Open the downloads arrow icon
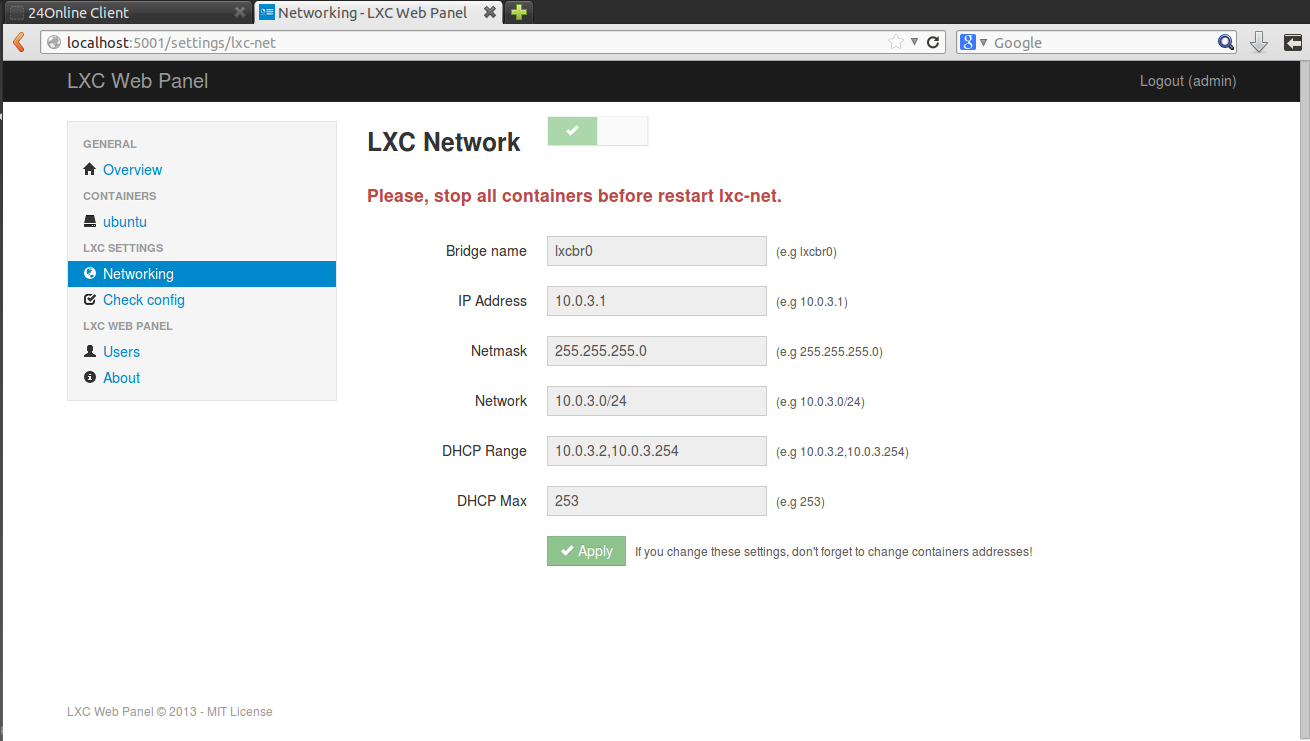The height and width of the screenshot is (741, 1310). coord(1259,42)
